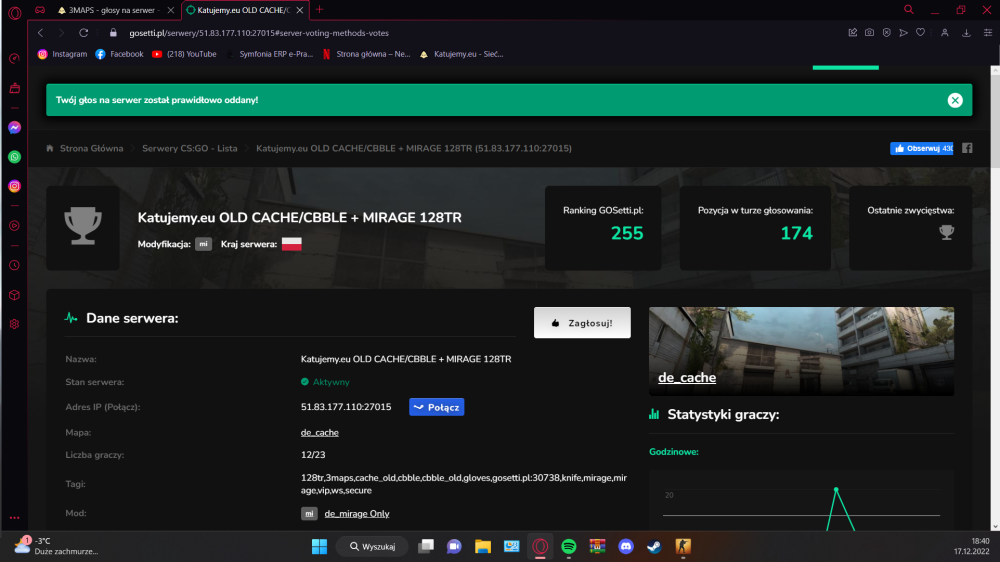Go to Strona Główna breadcrumb
Viewport: 1000px width, 562px height.
pos(91,148)
